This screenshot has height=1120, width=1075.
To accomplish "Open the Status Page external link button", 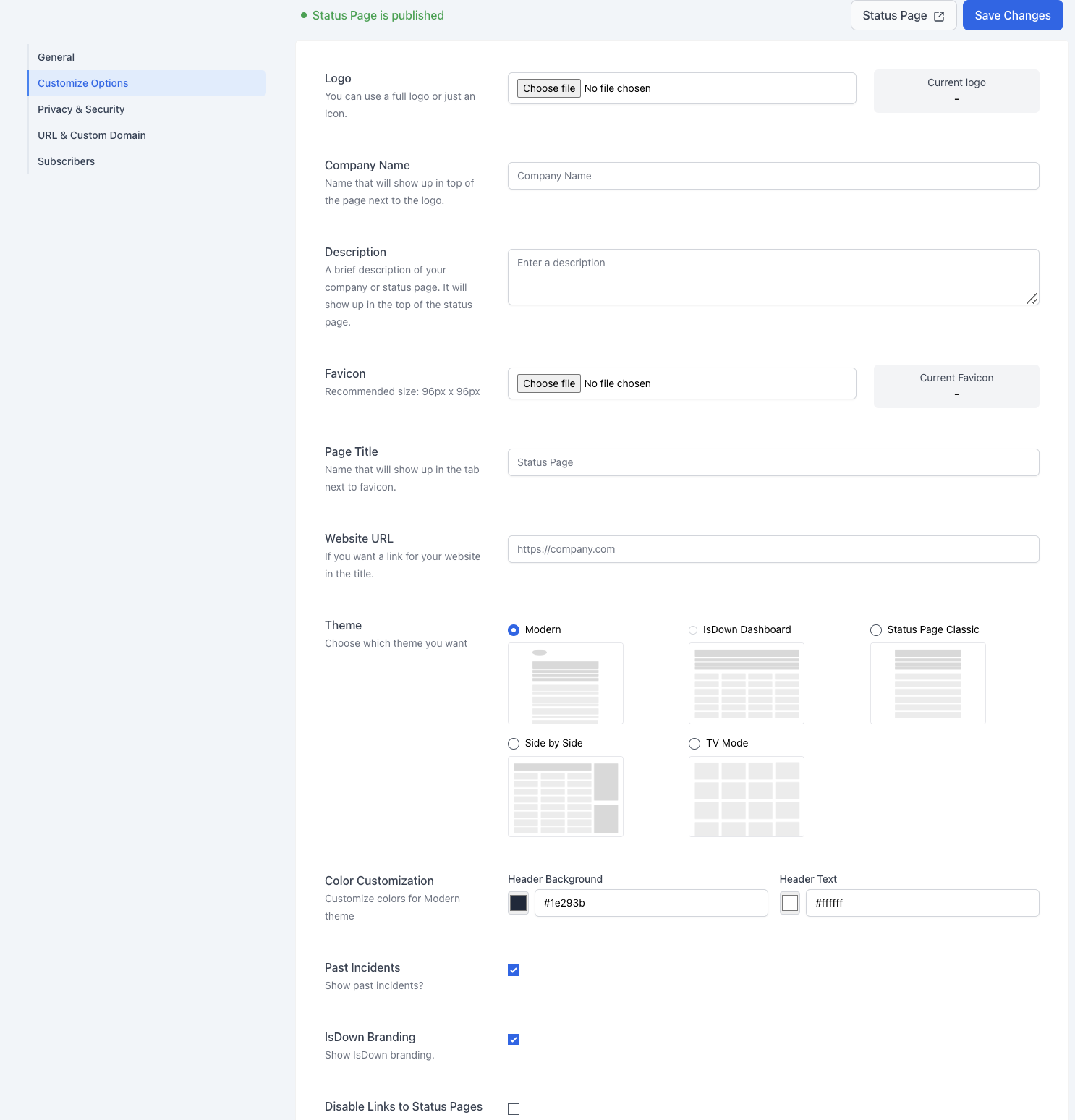I will point(903,16).
